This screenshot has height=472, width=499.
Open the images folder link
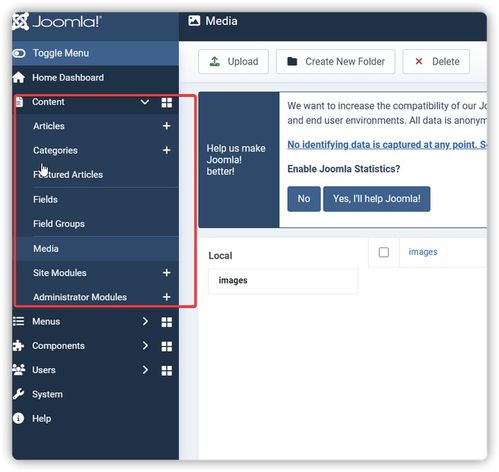click(423, 252)
